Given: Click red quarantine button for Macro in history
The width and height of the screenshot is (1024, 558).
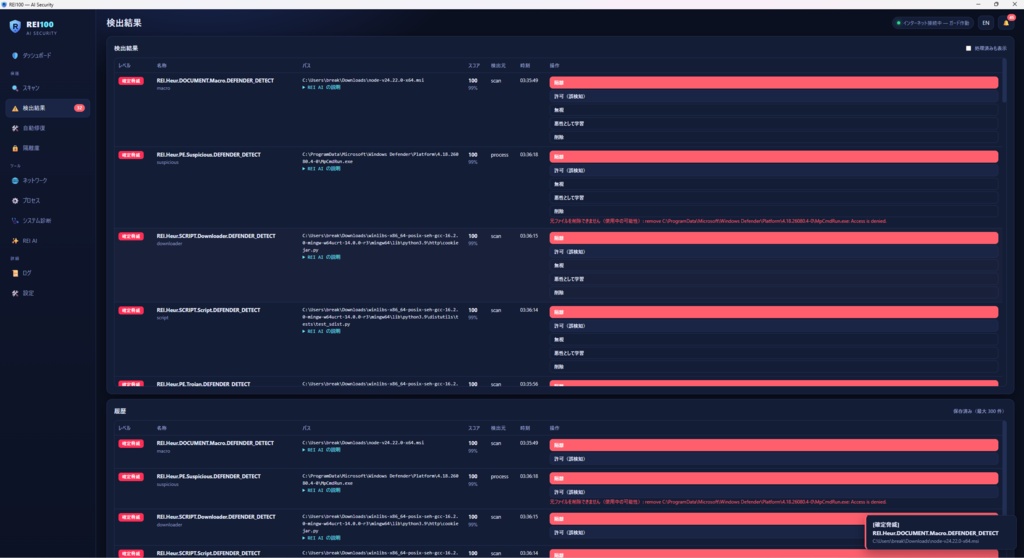Looking at the screenshot, I should (773, 445).
